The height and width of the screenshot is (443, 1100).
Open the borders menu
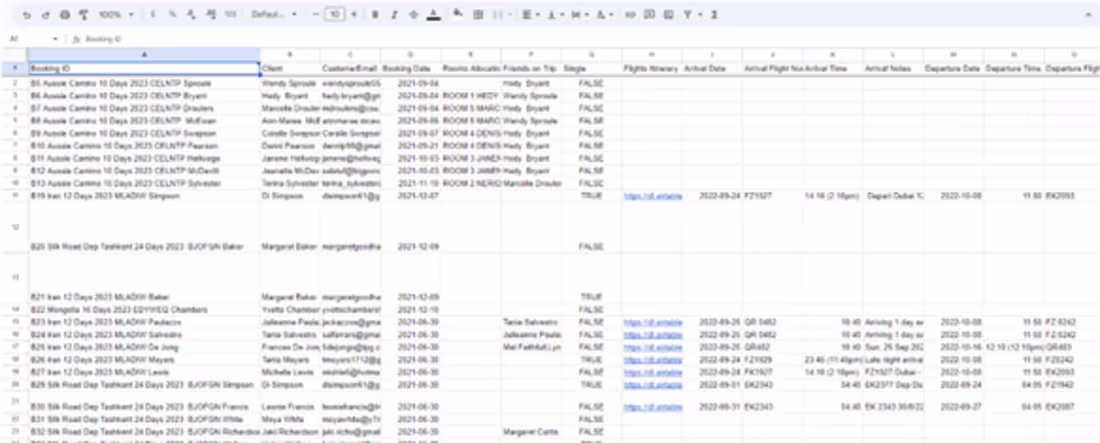pyautogui.click(x=478, y=15)
